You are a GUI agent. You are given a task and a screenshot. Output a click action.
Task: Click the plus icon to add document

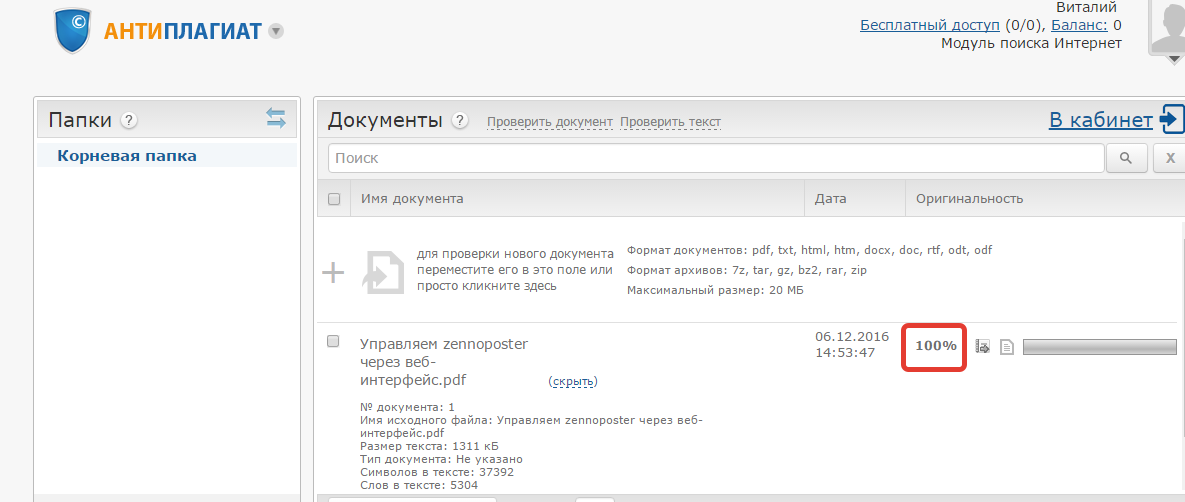pos(333,272)
